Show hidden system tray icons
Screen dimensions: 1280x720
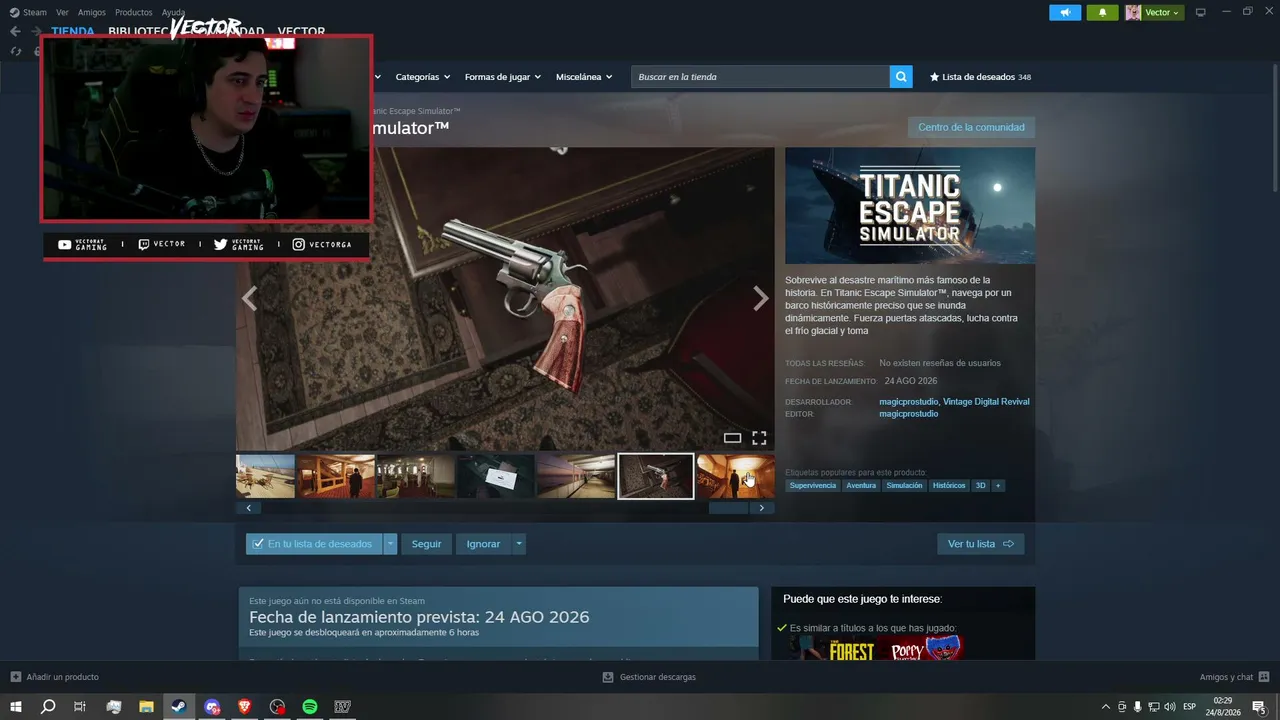[x=1105, y=707]
